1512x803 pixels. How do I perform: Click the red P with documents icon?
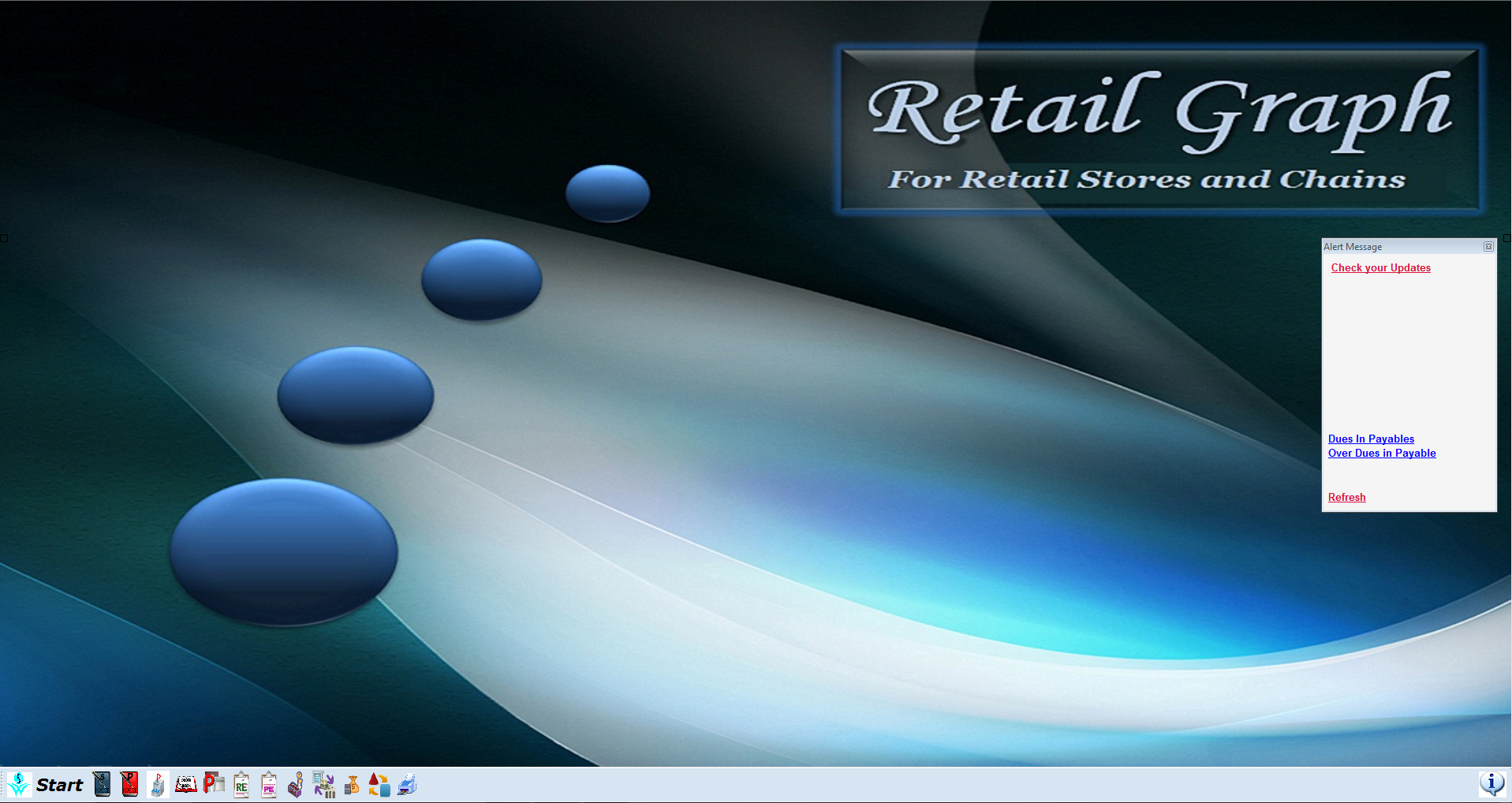click(x=214, y=783)
